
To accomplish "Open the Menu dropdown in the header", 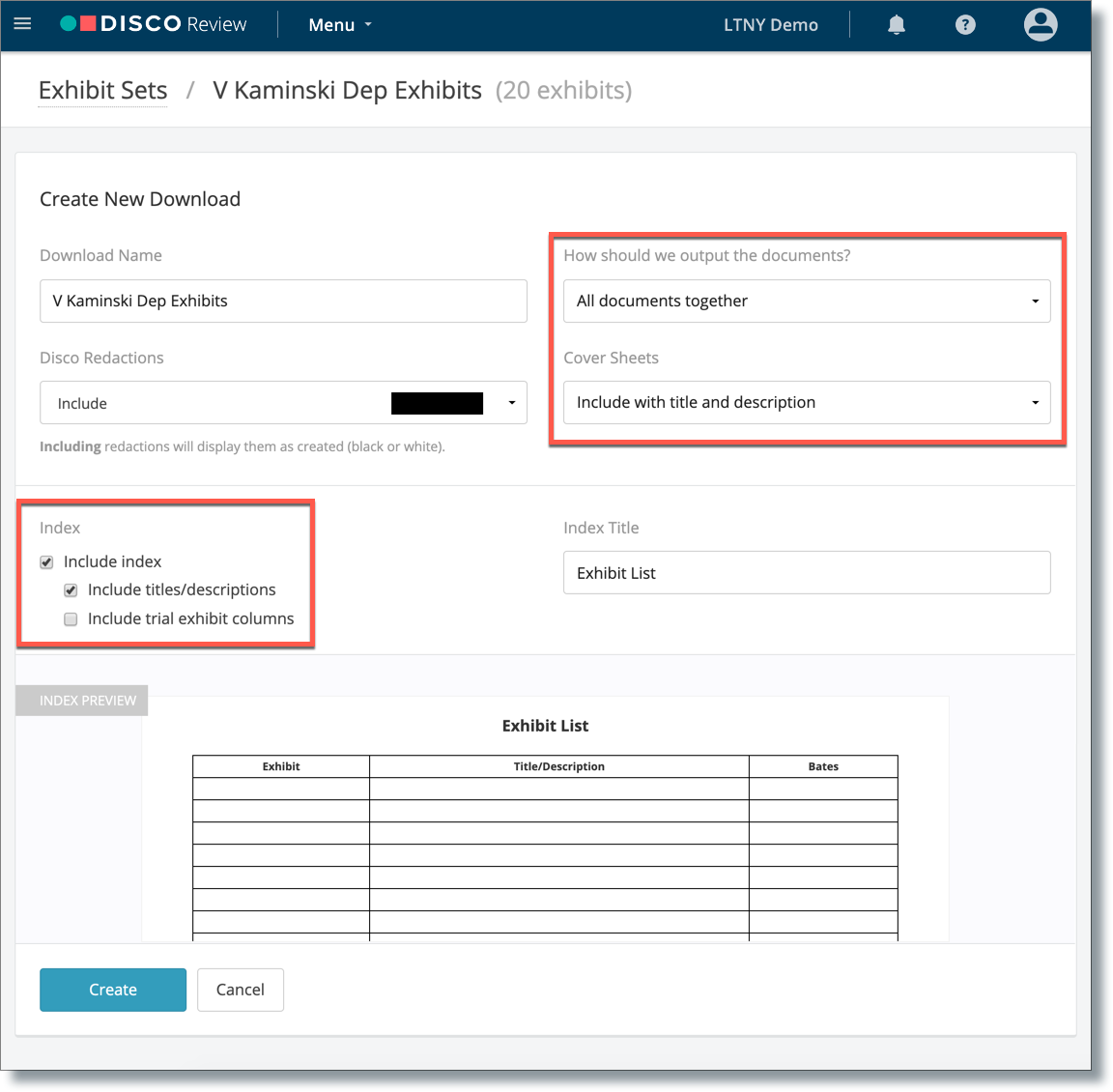I will click(340, 25).
